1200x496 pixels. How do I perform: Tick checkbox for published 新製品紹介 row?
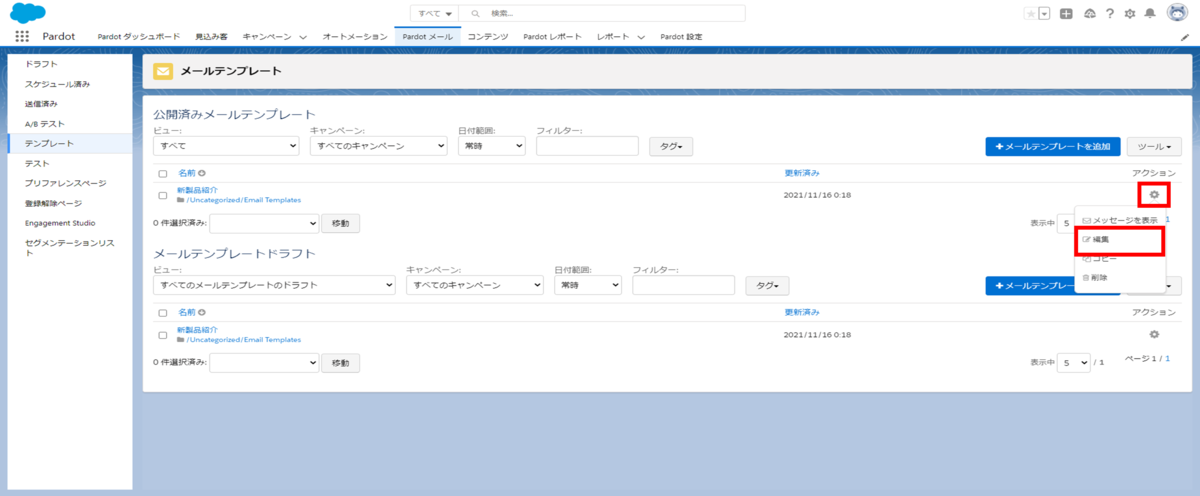point(163,195)
